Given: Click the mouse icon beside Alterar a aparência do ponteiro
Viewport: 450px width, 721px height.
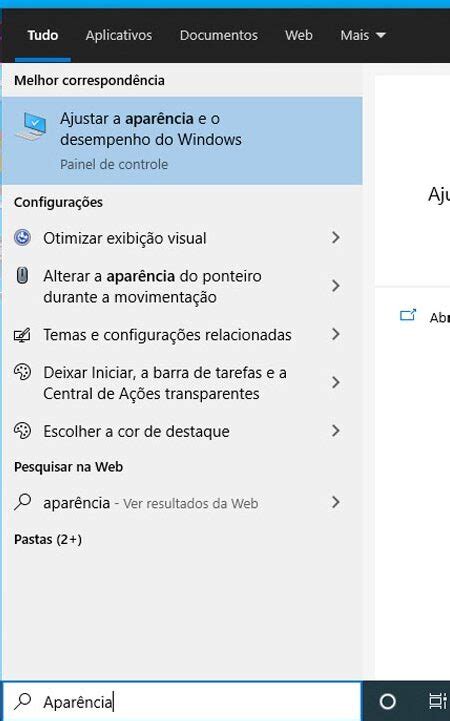Looking at the screenshot, I should 22,275.
